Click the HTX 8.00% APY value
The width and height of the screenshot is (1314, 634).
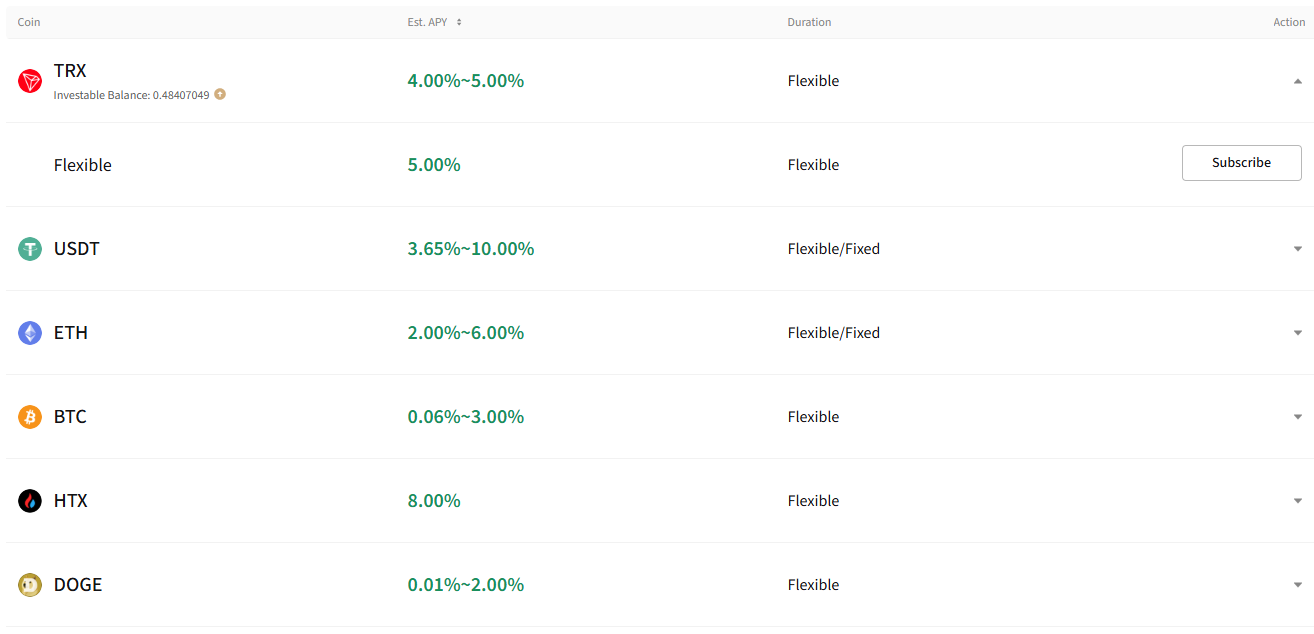434,501
